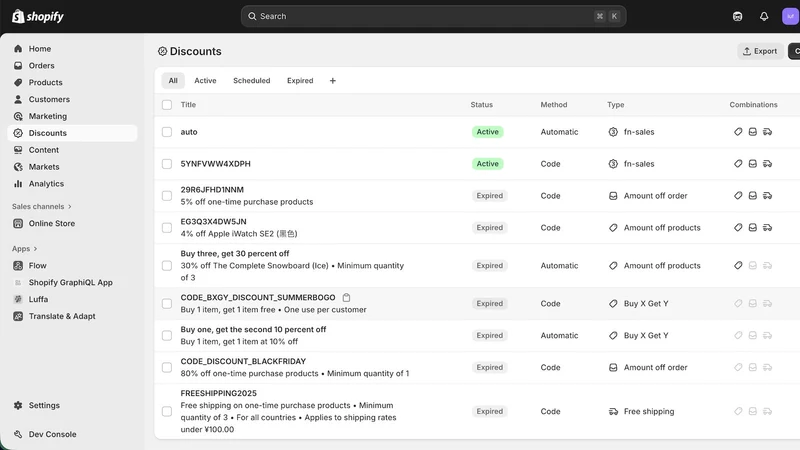Viewport: 800px width, 450px height.
Task: Click the Home sidebar icon
Action: pos(18,48)
